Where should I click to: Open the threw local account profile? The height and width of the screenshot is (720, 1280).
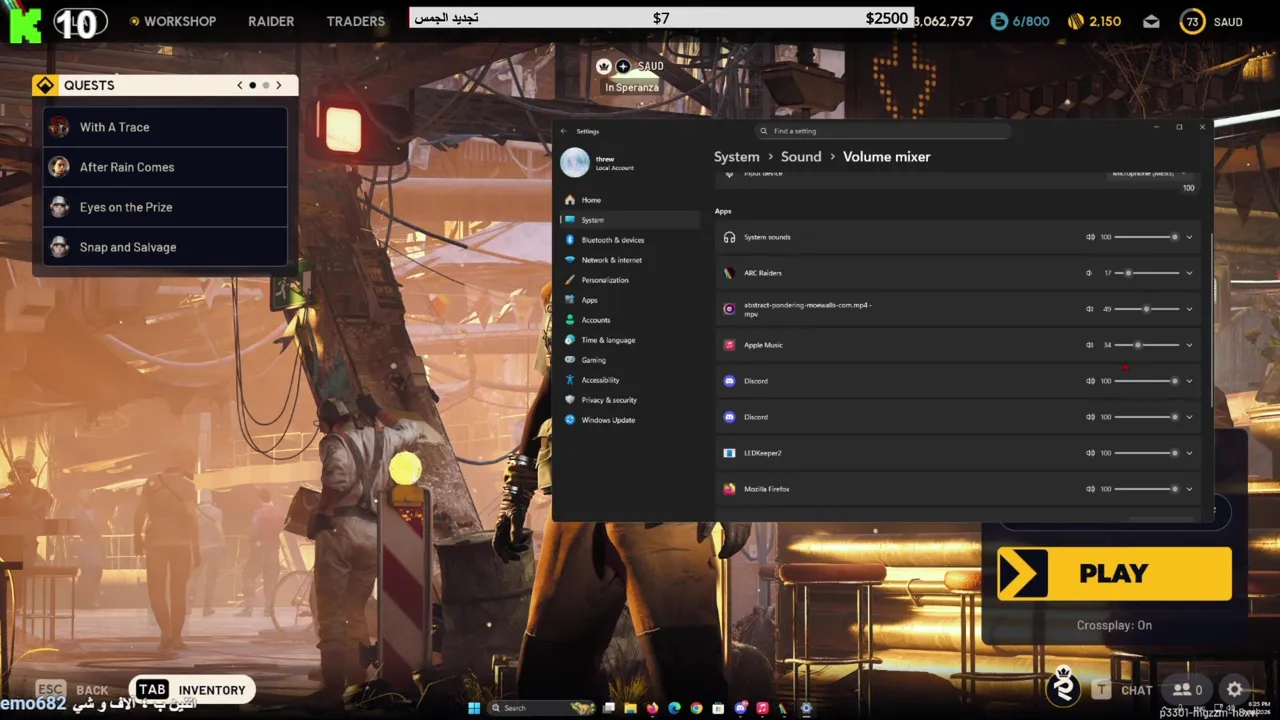pos(600,162)
